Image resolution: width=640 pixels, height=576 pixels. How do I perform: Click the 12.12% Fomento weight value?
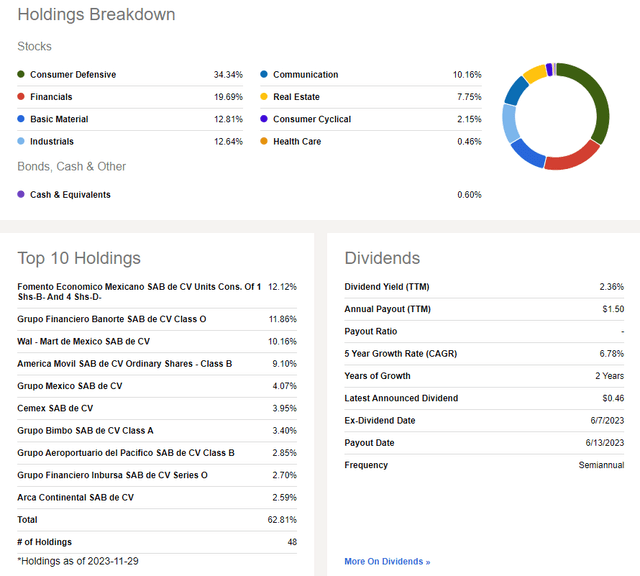[282, 287]
